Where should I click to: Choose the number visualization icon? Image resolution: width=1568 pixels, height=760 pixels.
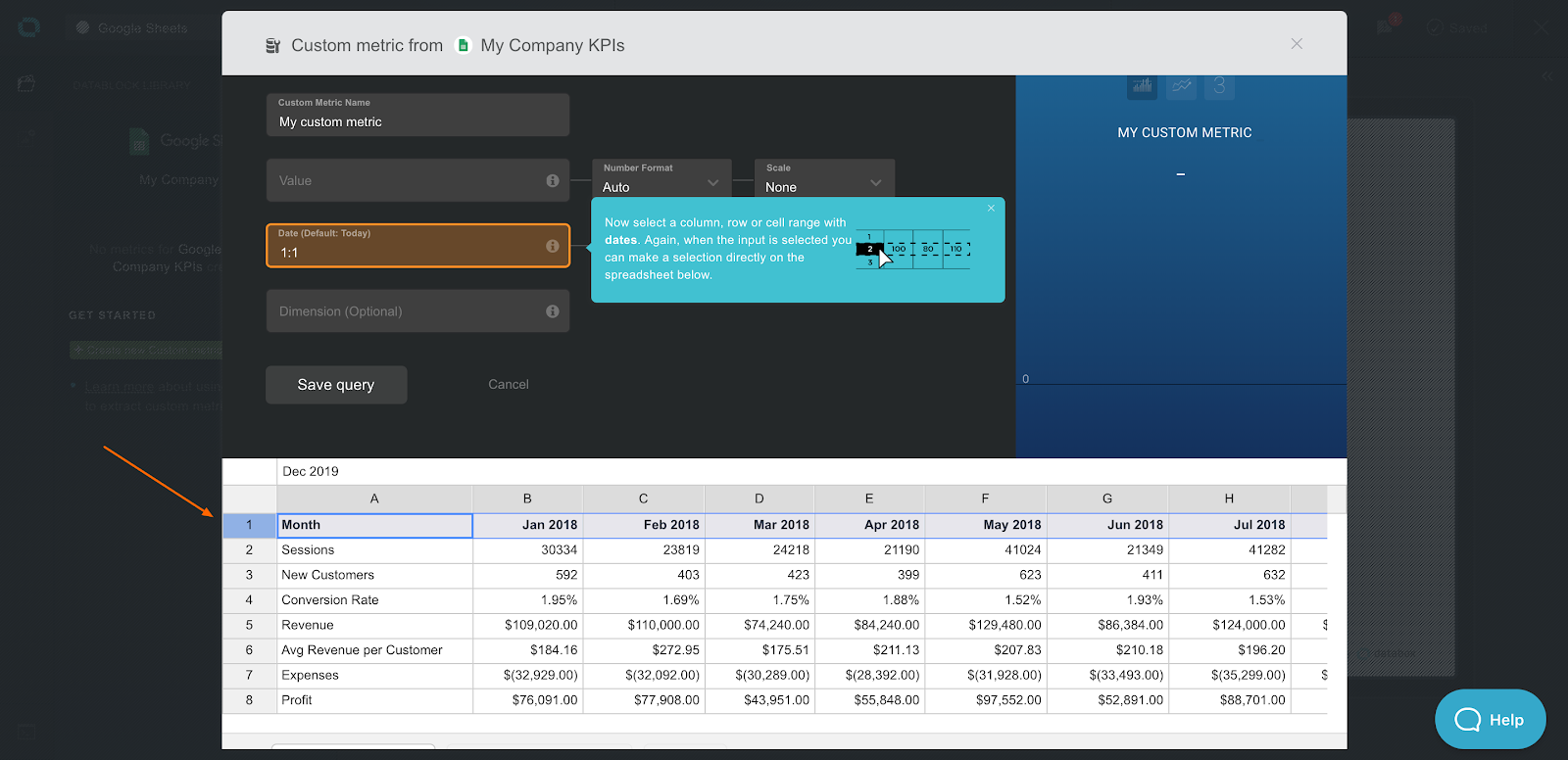click(1219, 86)
